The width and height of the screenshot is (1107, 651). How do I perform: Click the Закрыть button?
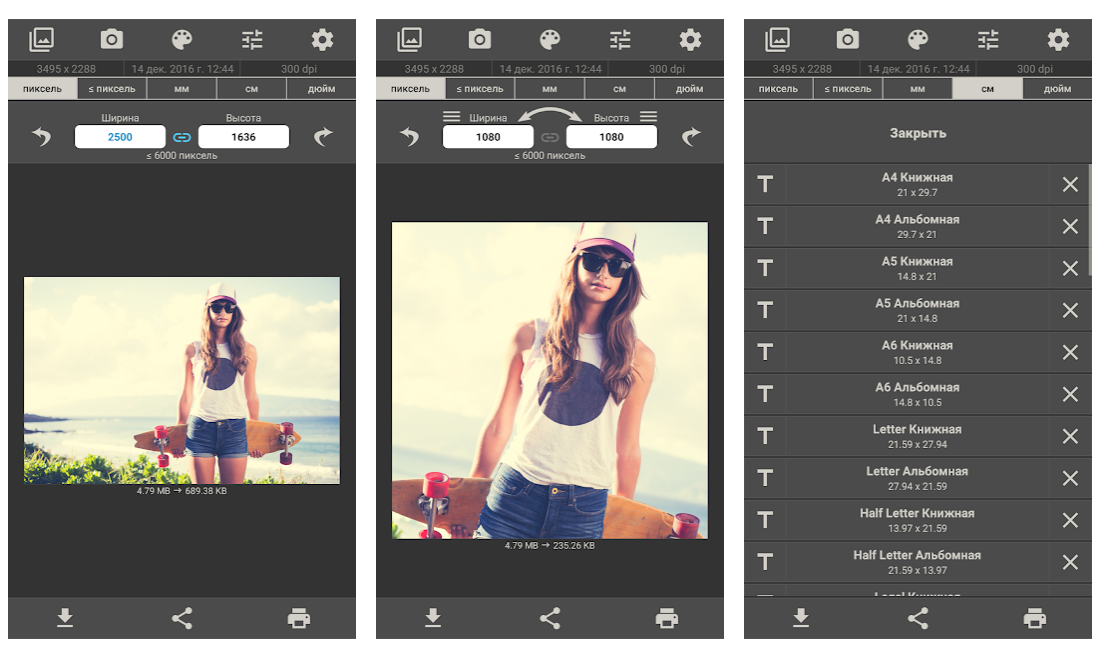click(917, 133)
